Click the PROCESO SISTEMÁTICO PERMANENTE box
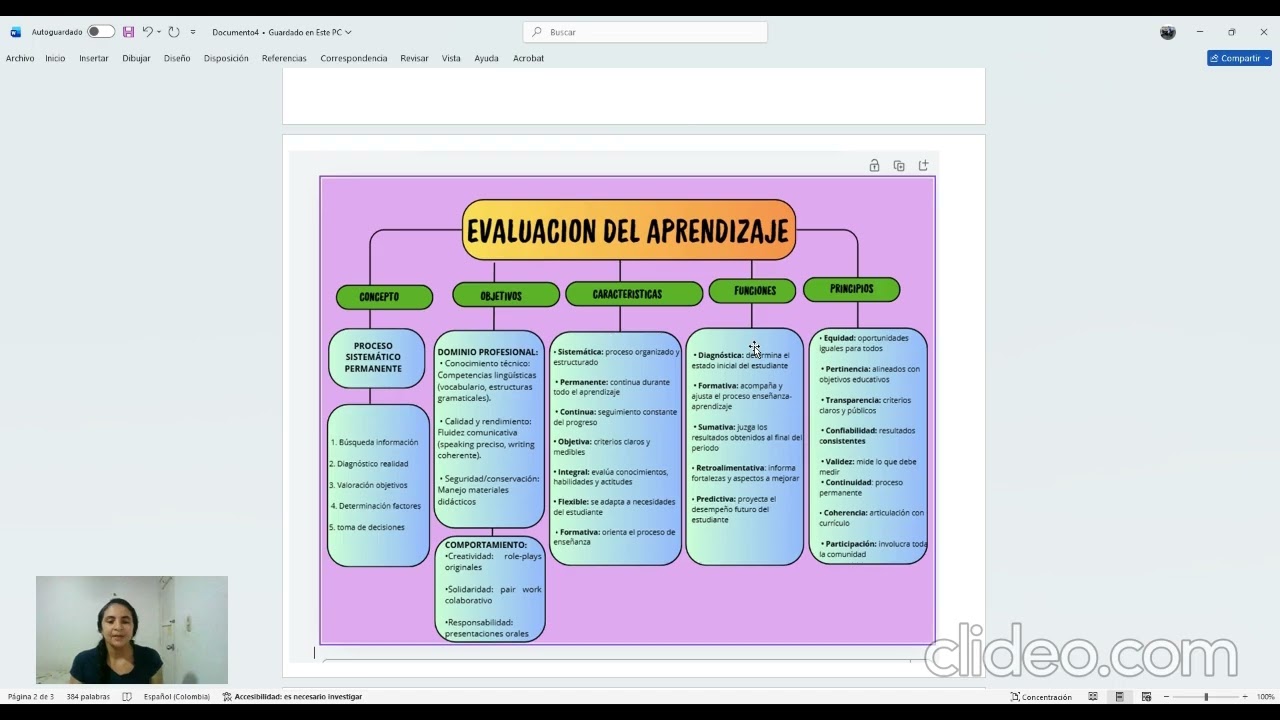 376,357
